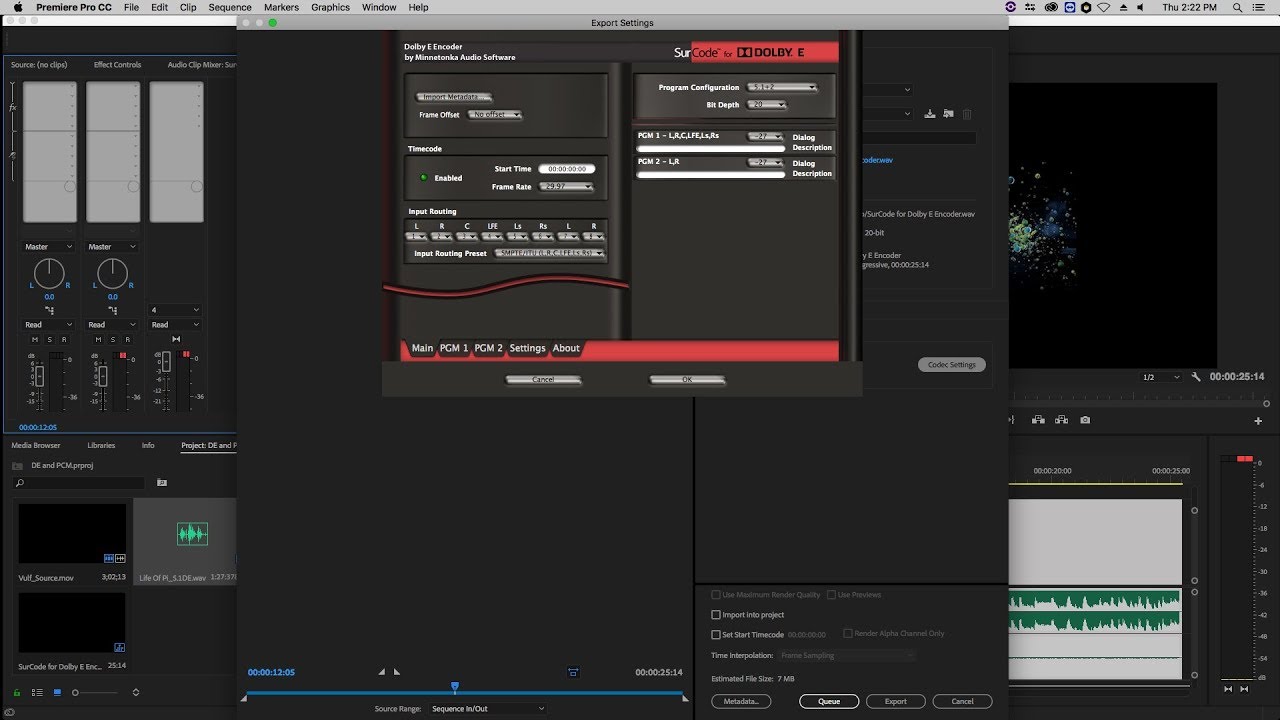This screenshot has height=720, width=1280.
Task: Check Render Alpha Channel Only
Action: coord(848,633)
